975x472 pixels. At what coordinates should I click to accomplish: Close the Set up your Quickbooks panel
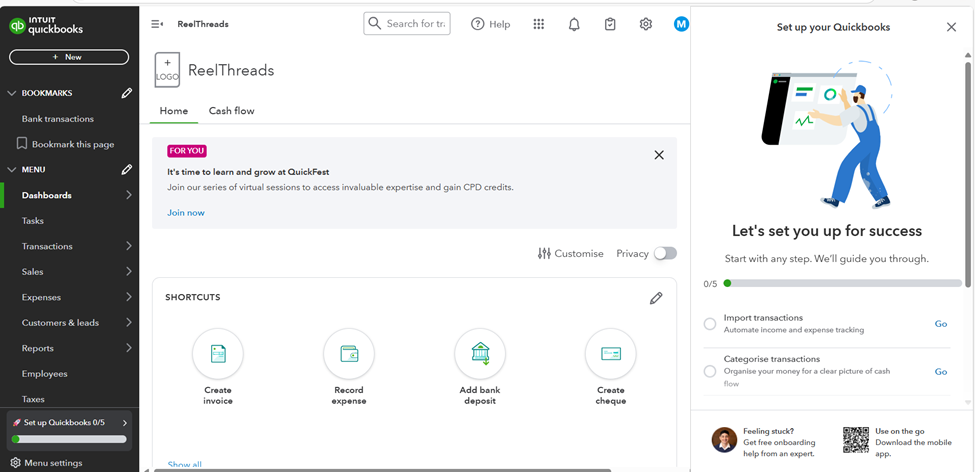click(x=951, y=27)
